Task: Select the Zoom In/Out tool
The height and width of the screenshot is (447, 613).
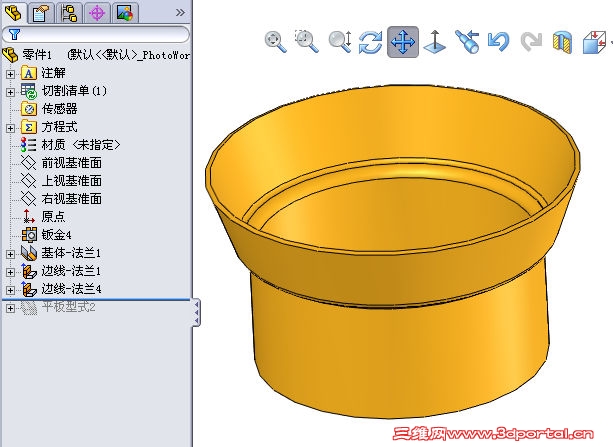Action: (x=339, y=41)
